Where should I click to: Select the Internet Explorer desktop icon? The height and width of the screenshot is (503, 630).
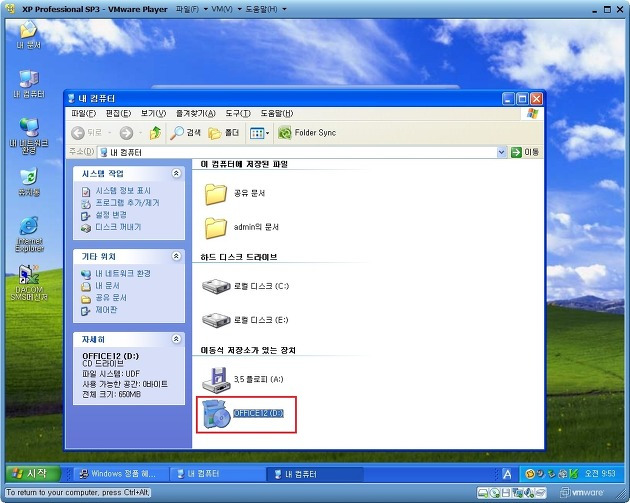pos(29,234)
